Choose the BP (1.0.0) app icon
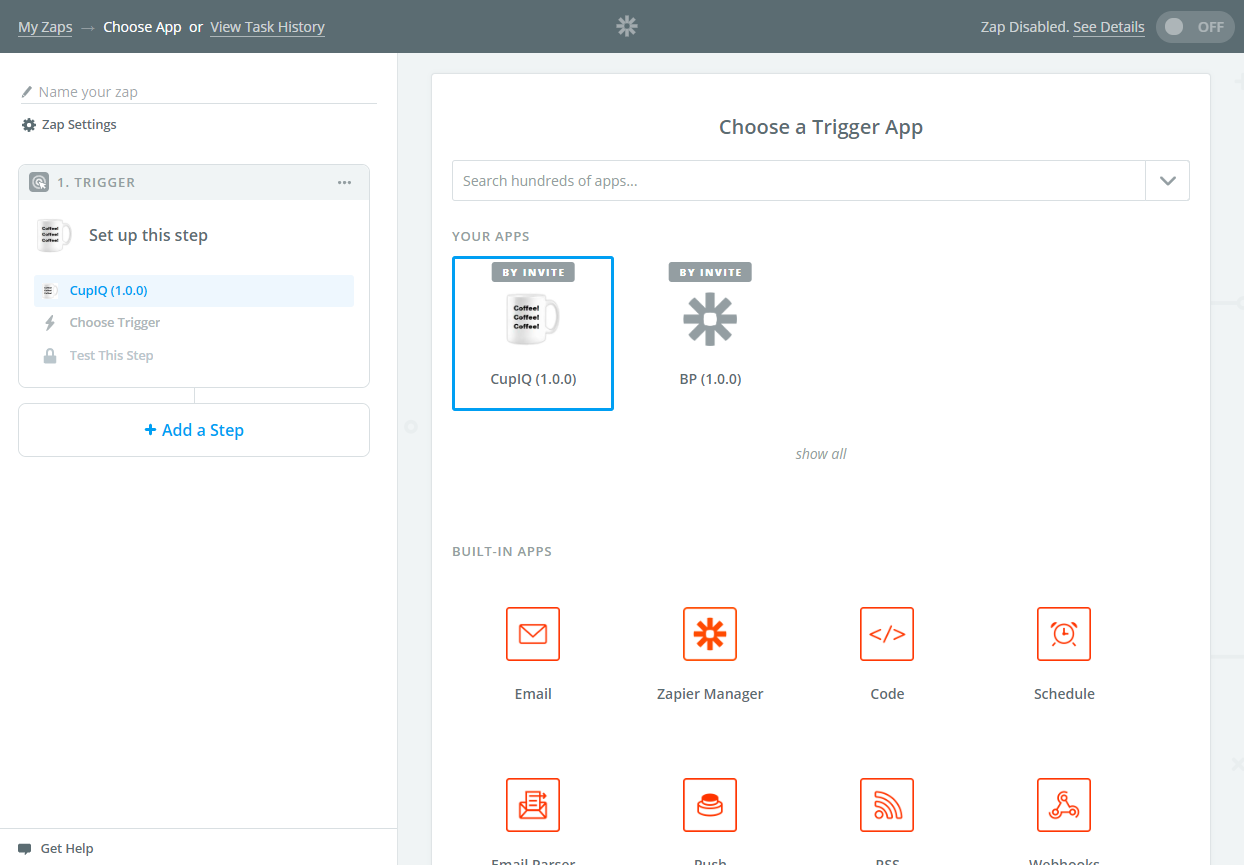Screen dimensions: 1244x865 710,319
